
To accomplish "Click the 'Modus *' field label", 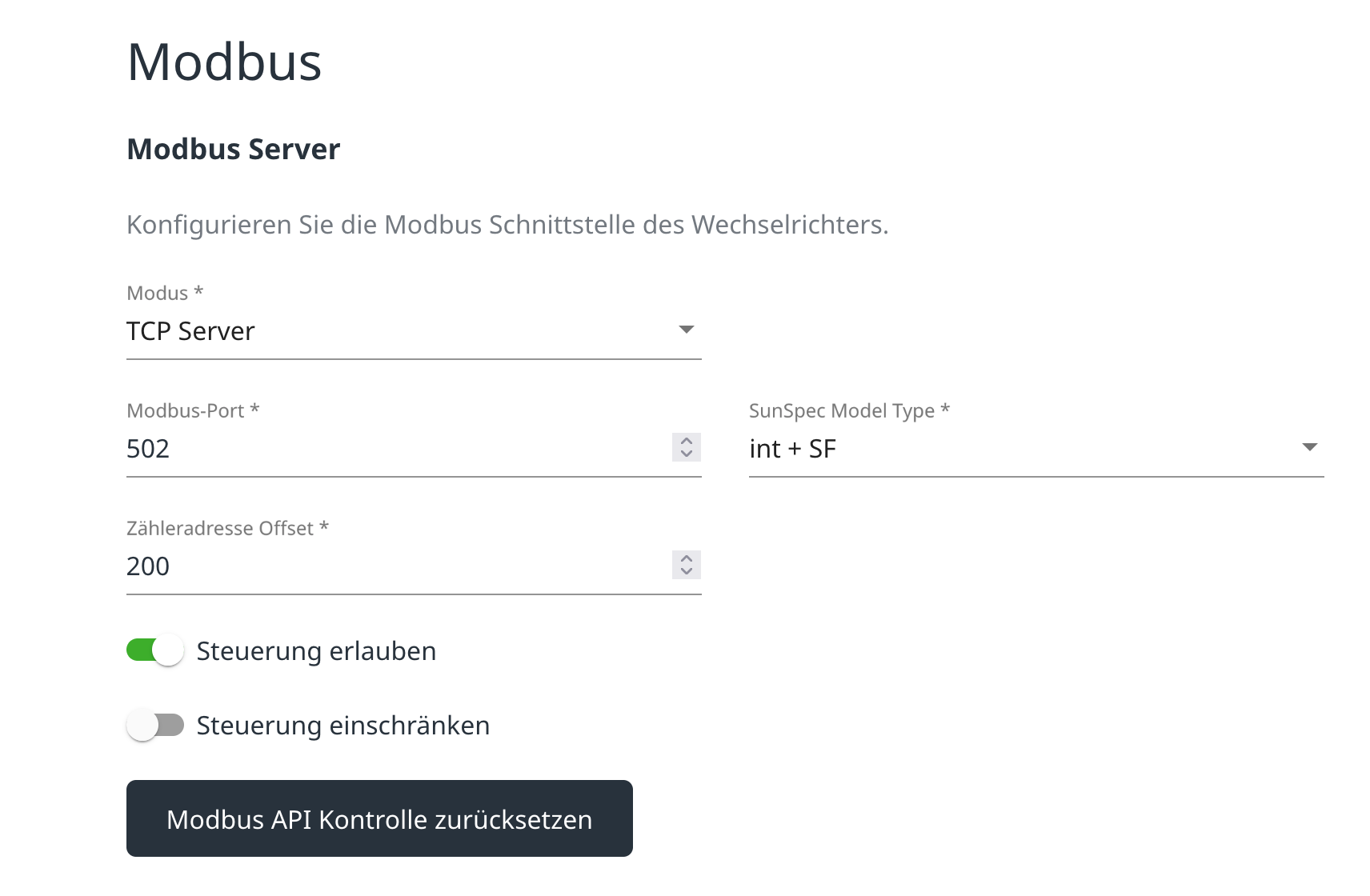I will tap(165, 293).
